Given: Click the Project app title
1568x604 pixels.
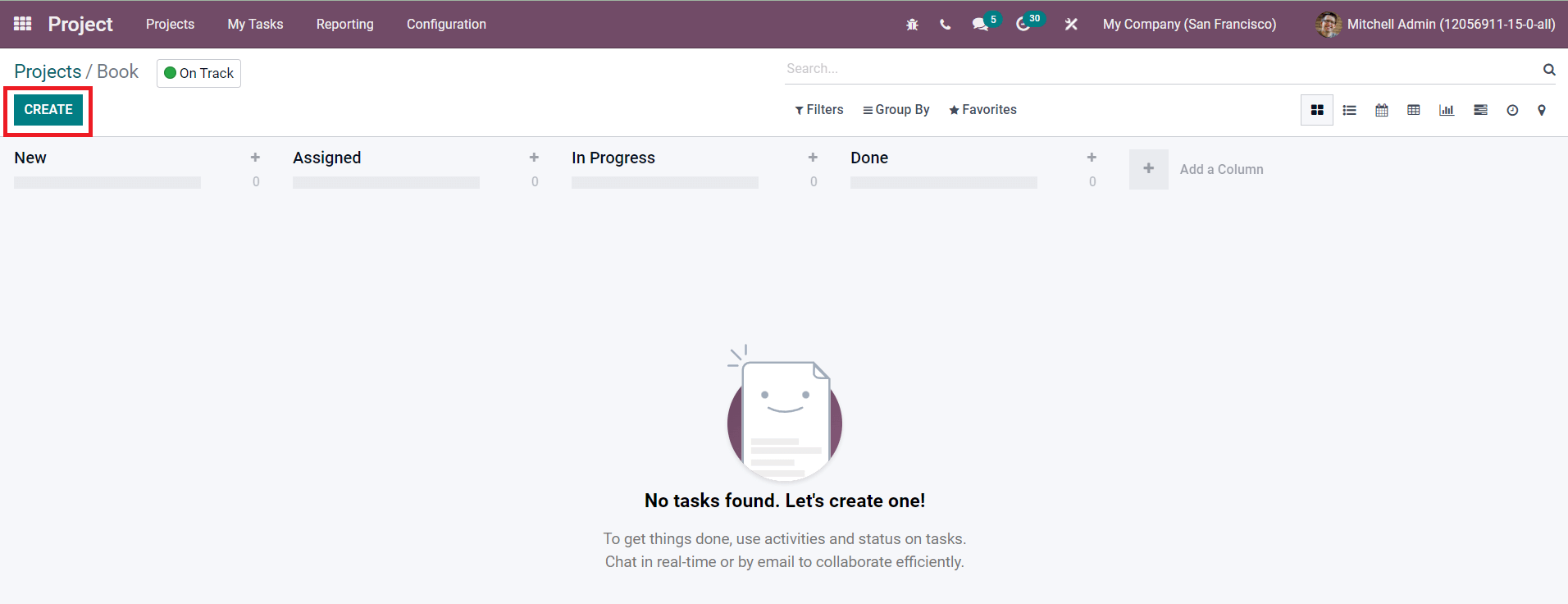Looking at the screenshot, I should pyautogui.click(x=80, y=25).
